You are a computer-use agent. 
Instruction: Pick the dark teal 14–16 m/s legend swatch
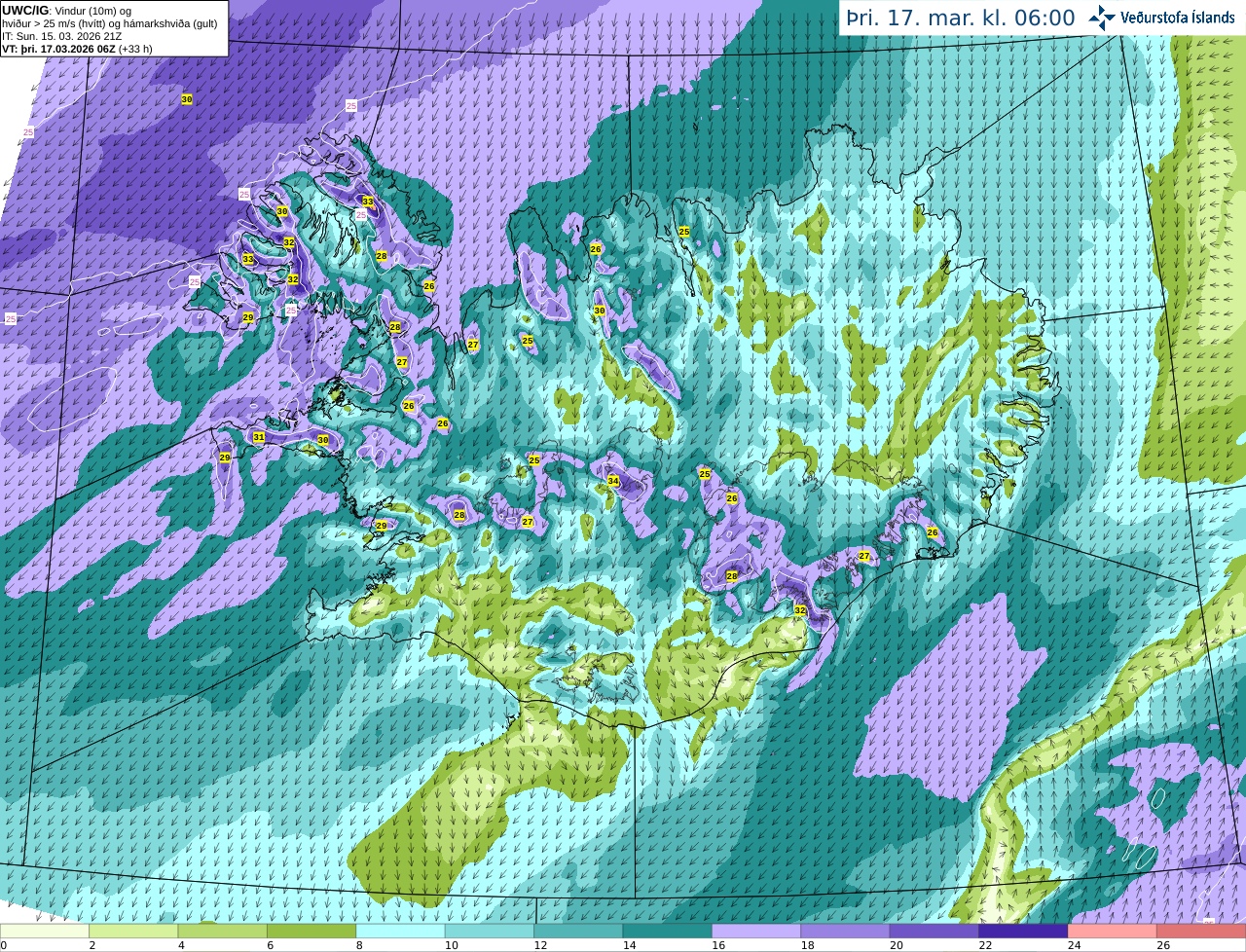tap(668, 931)
